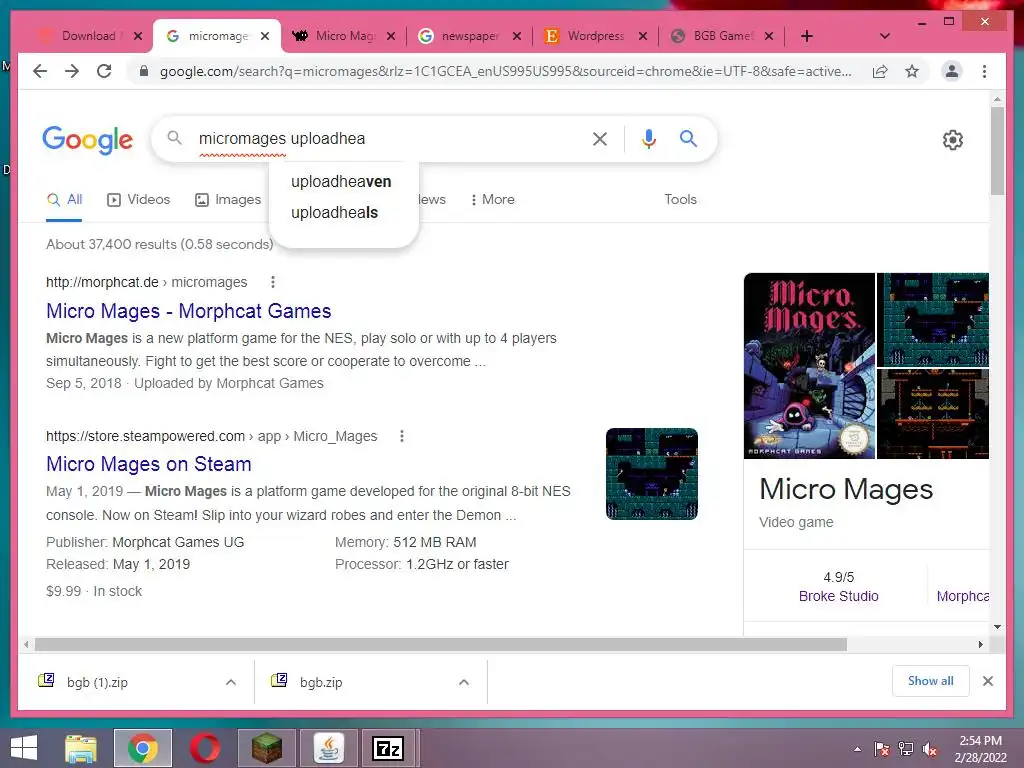
Task: Click the address bar URL
Action: [505, 71]
